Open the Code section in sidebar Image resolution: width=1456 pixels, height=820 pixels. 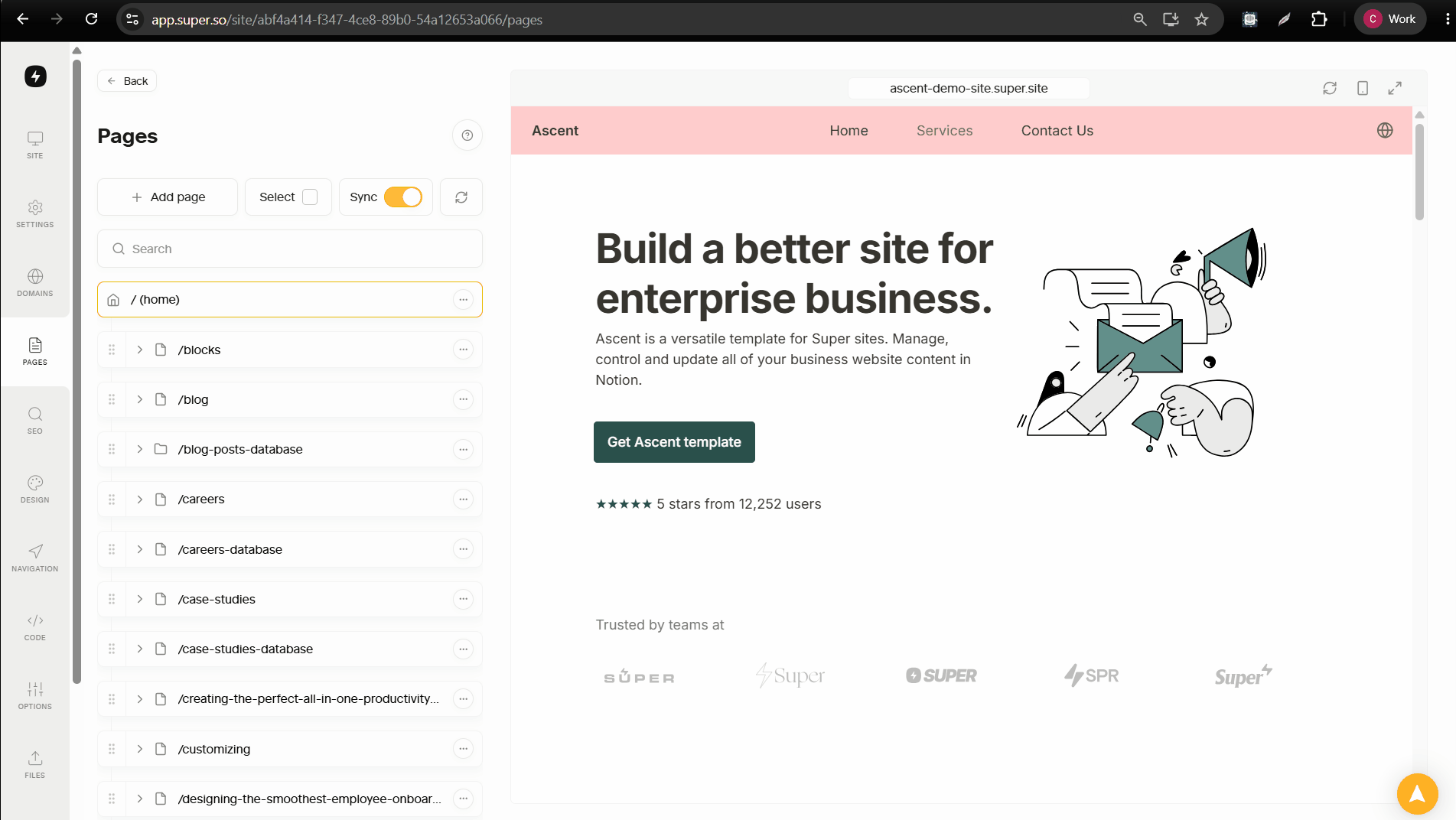35,626
